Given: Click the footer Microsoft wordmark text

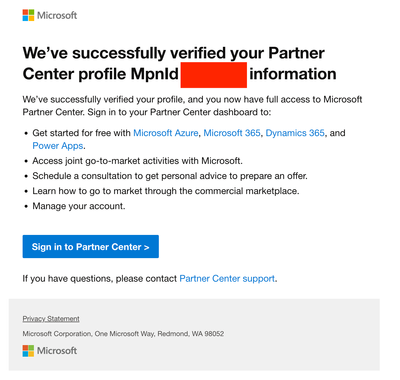Looking at the screenshot, I should [57, 351].
